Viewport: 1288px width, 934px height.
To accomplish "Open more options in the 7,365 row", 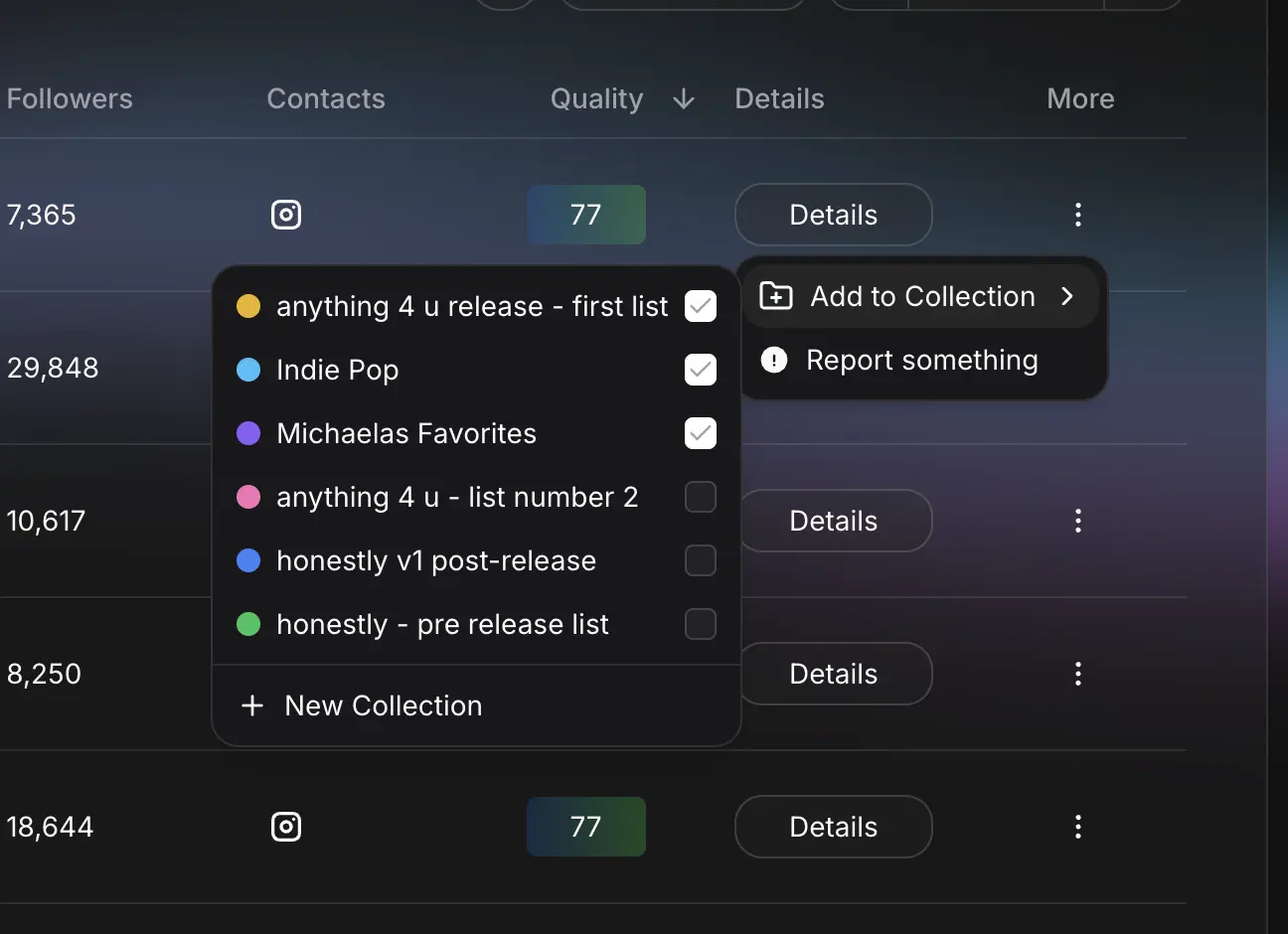I will 1078,215.
